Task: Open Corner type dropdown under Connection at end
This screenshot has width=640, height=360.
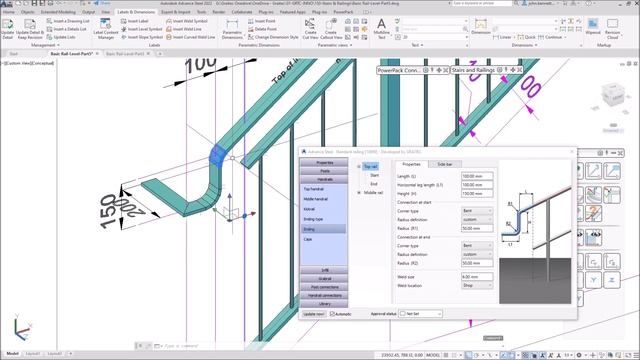Action: tap(477, 246)
